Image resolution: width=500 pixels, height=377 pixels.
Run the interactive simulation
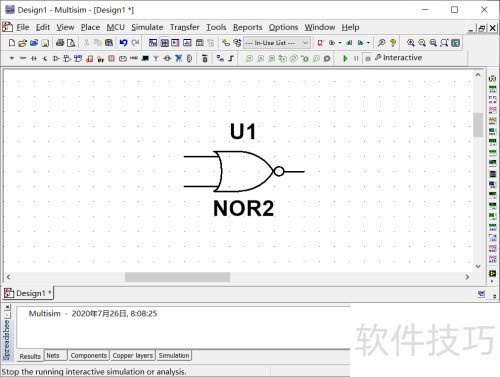click(345, 58)
